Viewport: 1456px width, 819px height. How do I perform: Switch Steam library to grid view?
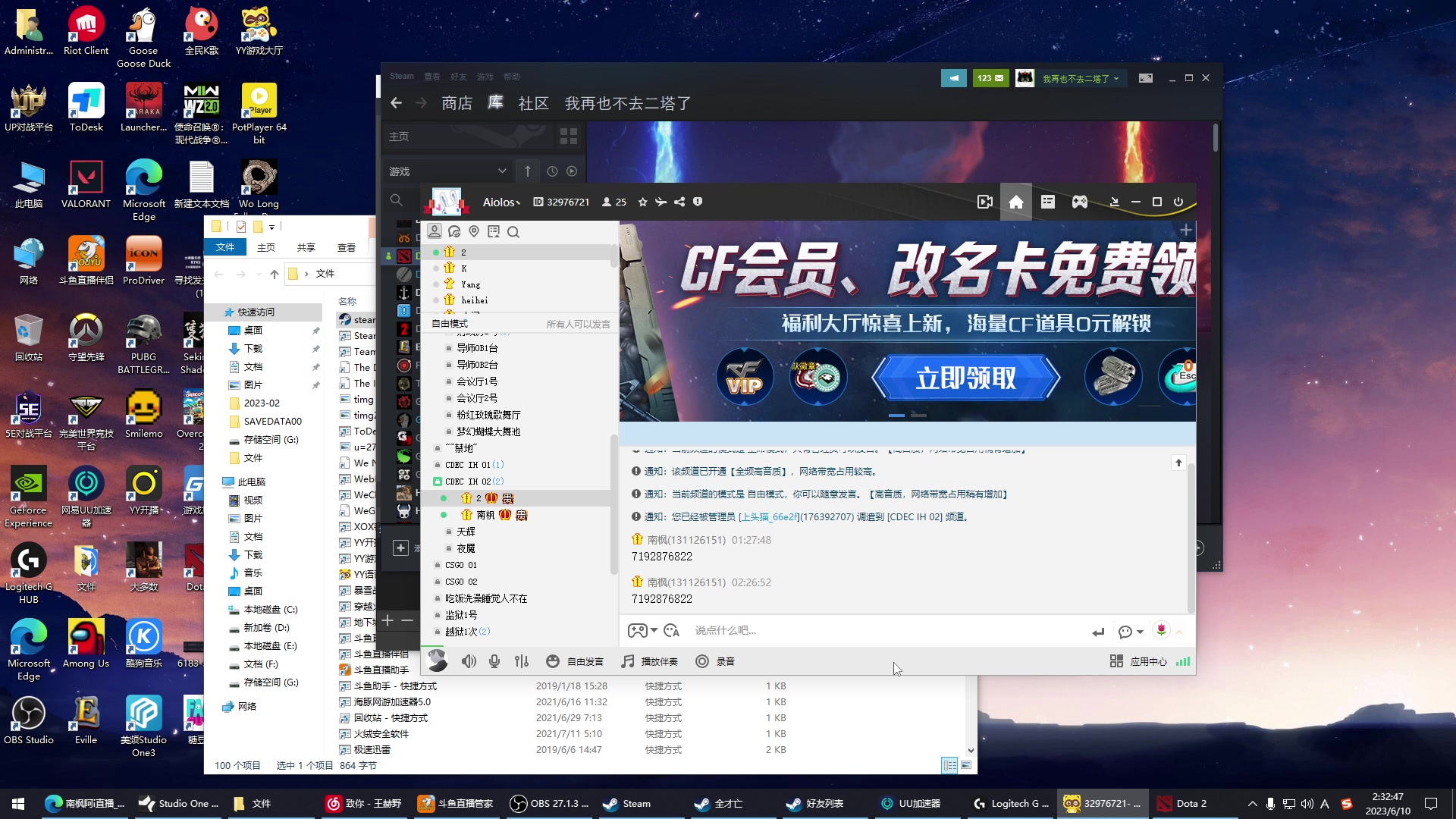(x=569, y=136)
